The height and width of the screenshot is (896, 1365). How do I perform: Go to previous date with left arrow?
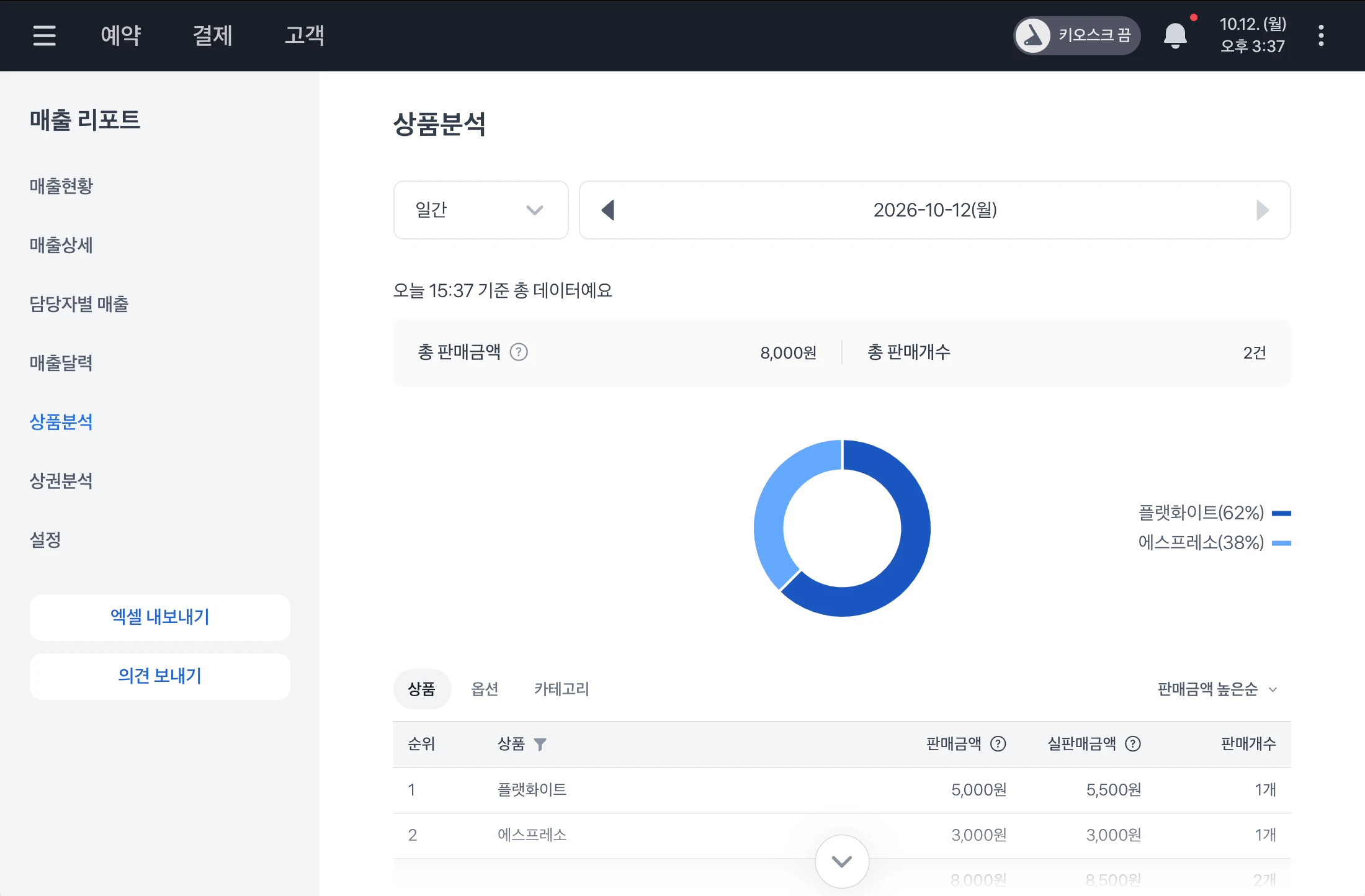tap(608, 210)
